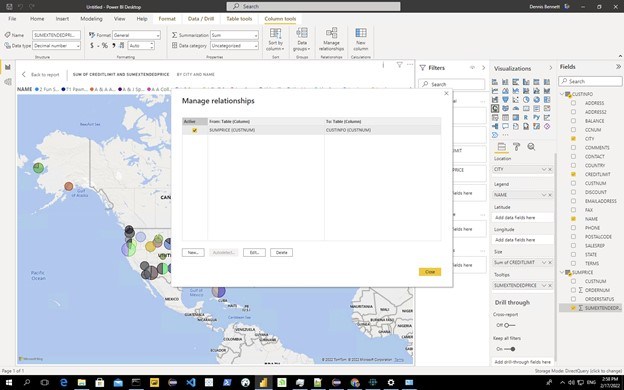Remove CITY from Location well

tap(550, 170)
